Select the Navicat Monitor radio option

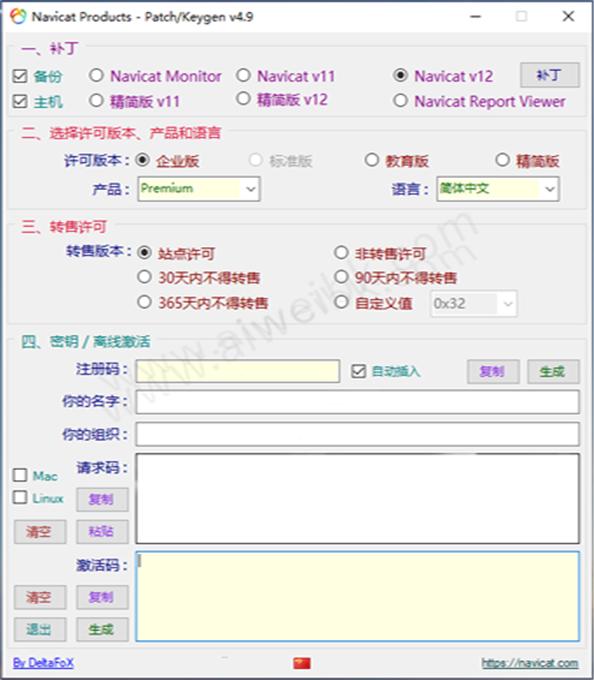(96, 75)
